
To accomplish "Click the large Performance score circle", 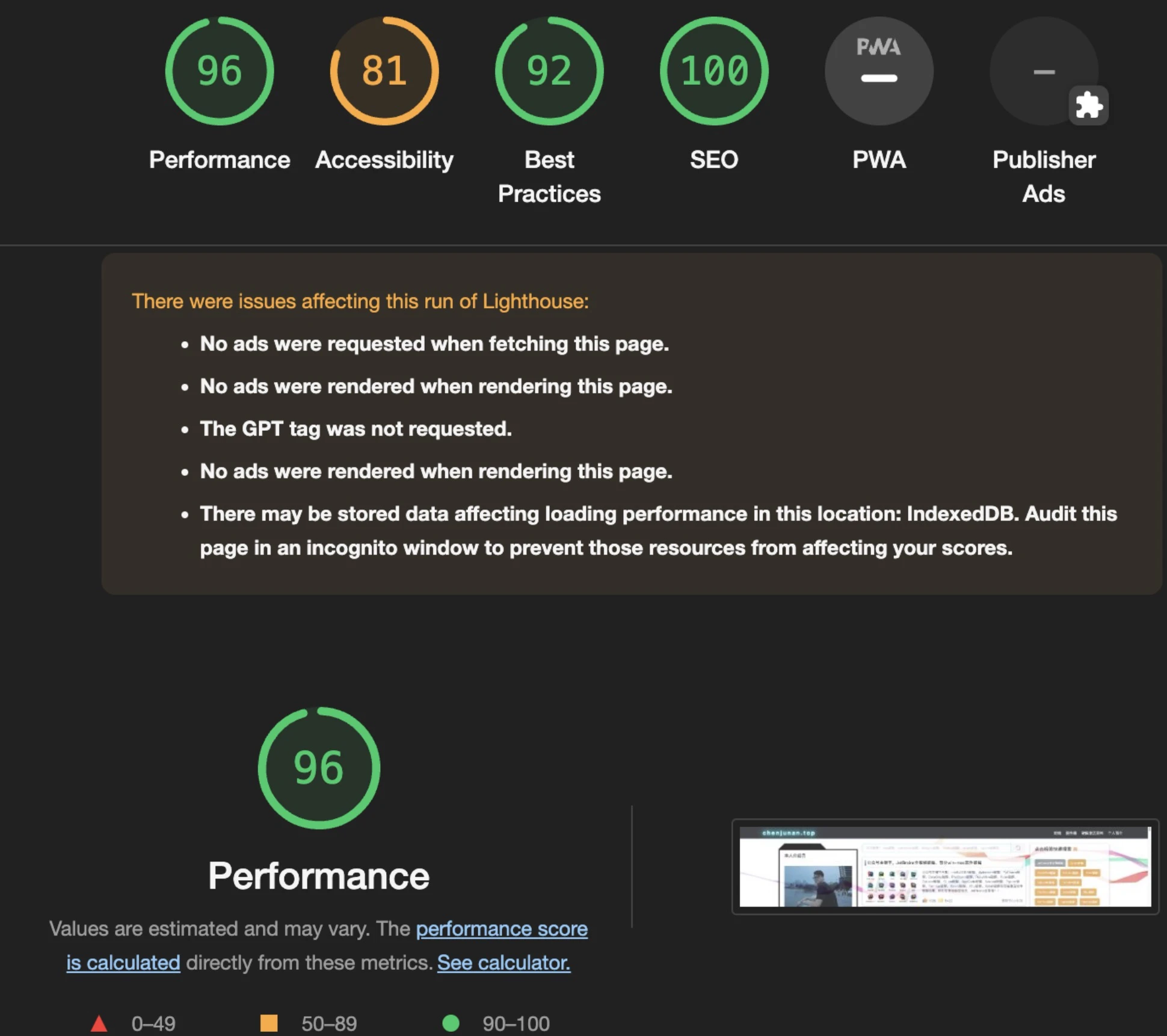I will (317, 769).
